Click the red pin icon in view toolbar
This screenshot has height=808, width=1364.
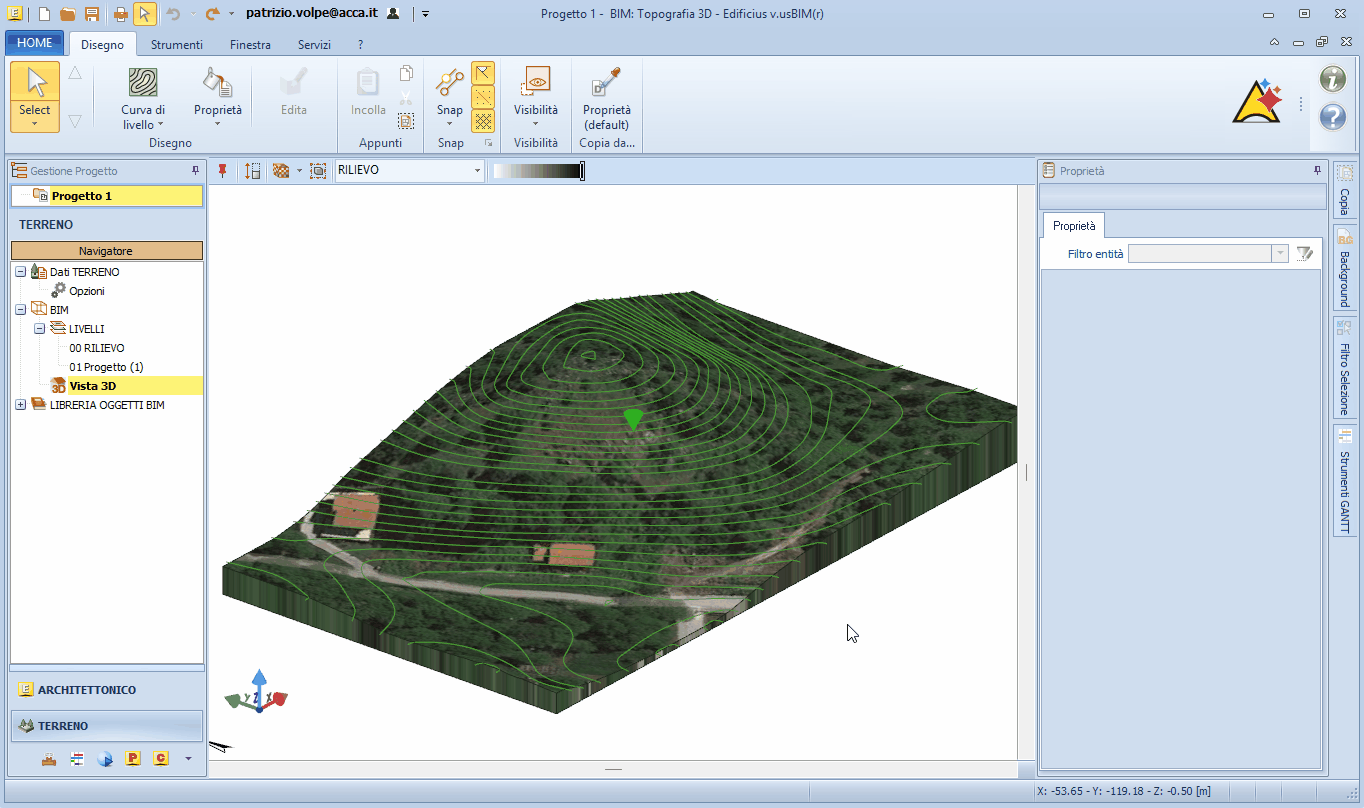click(223, 171)
